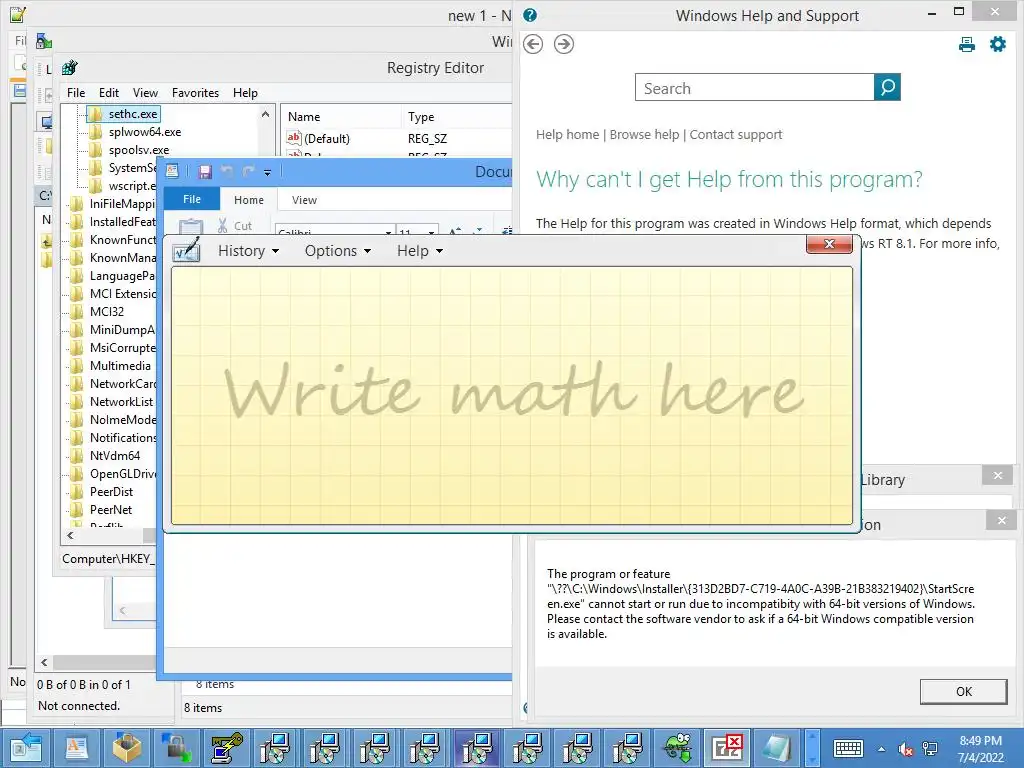Go forward in Windows Help and Support

(564, 44)
